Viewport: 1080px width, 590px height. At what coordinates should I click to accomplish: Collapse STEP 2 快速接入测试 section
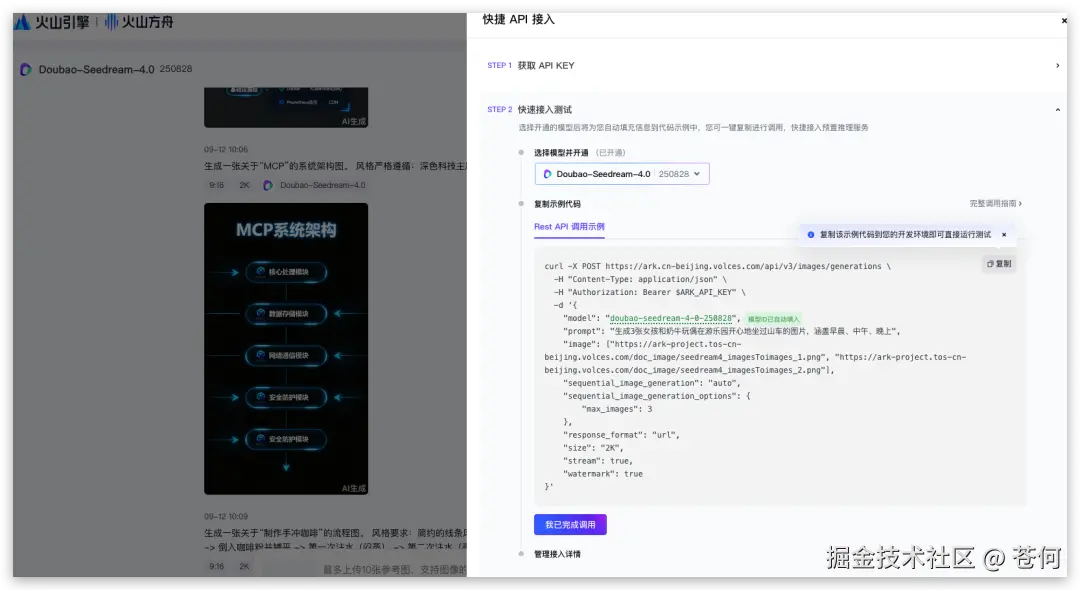click(1057, 109)
